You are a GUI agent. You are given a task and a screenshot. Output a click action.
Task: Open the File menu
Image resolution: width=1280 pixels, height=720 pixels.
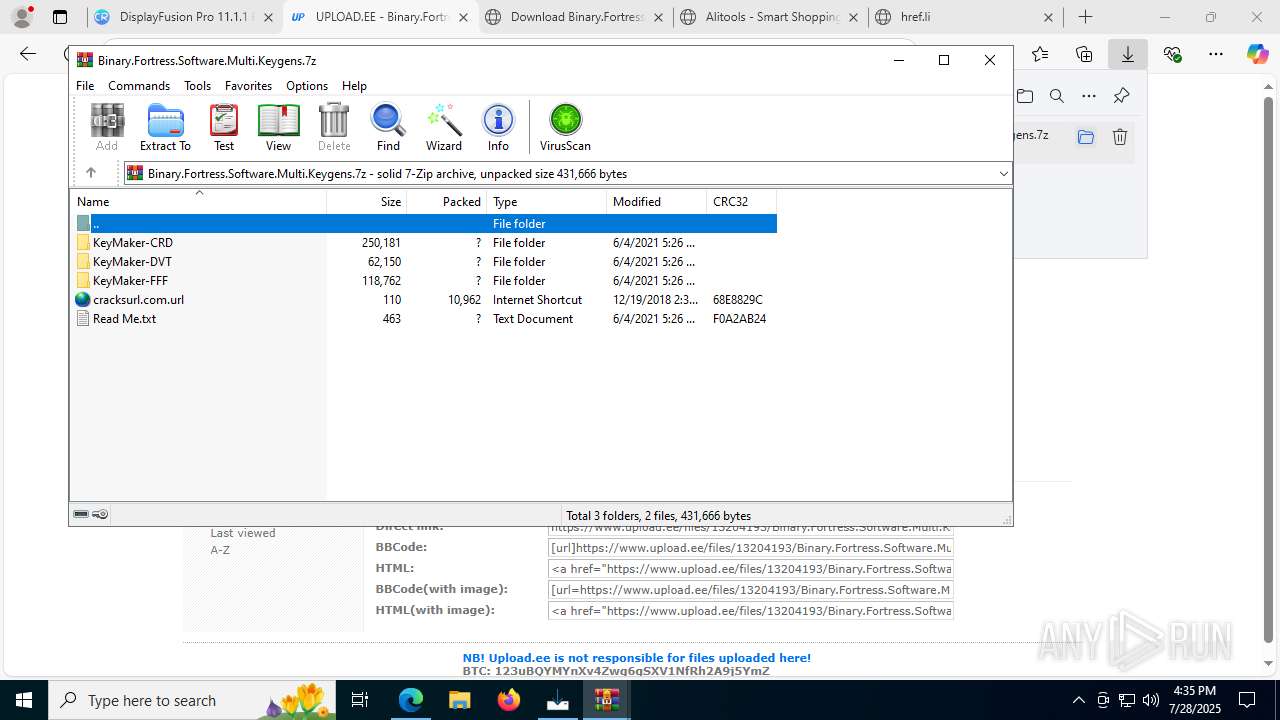85,86
